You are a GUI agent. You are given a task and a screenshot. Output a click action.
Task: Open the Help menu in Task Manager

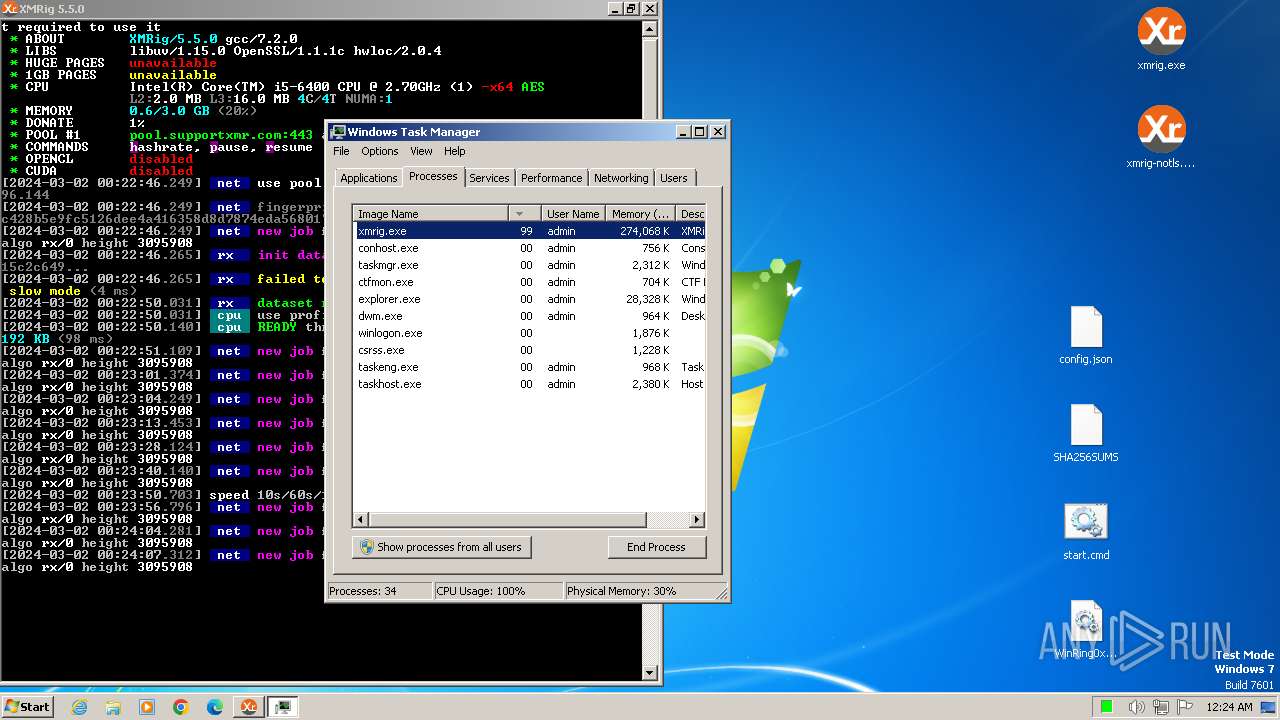point(455,151)
